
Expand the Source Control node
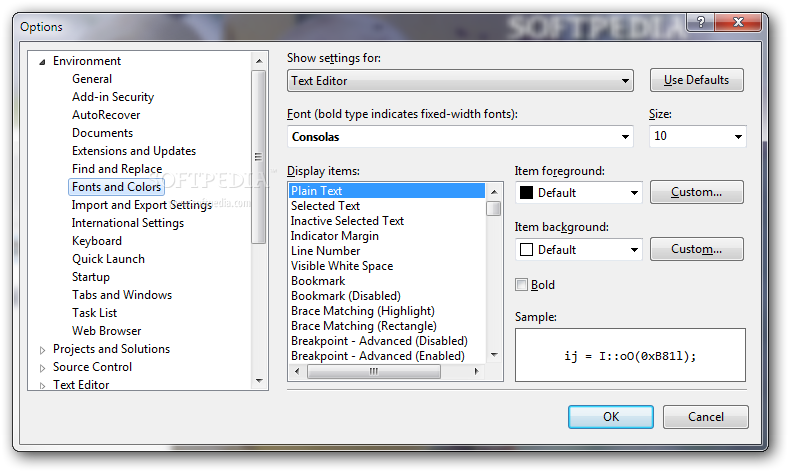pos(43,368)
